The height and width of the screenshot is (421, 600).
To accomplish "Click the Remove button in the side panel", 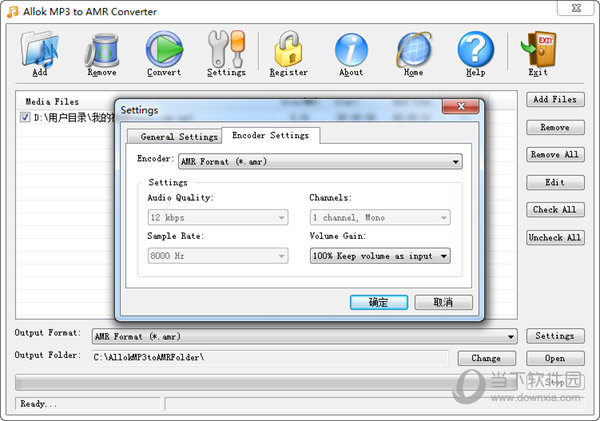I will point(555,127).
